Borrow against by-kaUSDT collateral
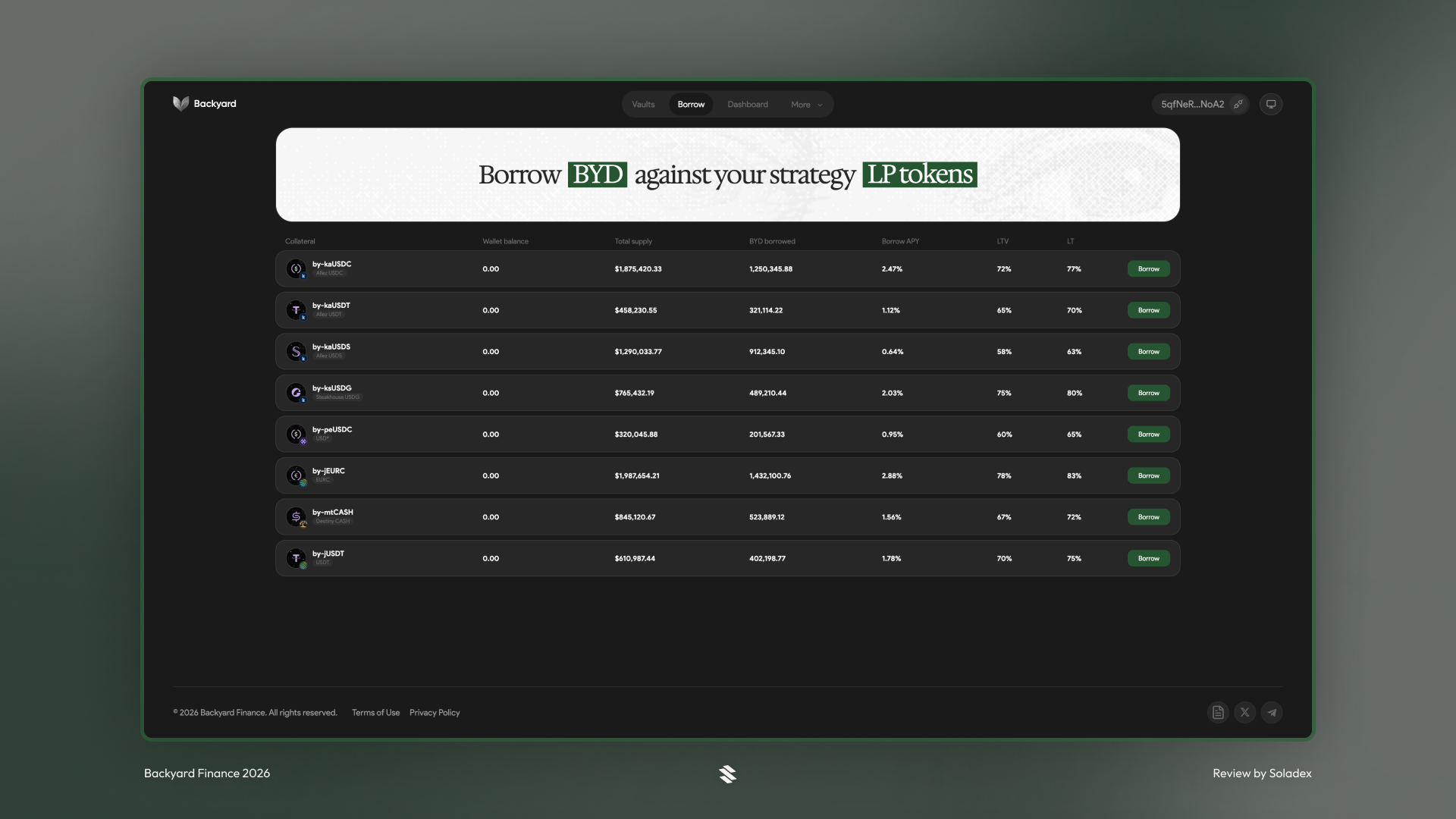Screen dimensions: 1456x819 tap(1148, 310)
